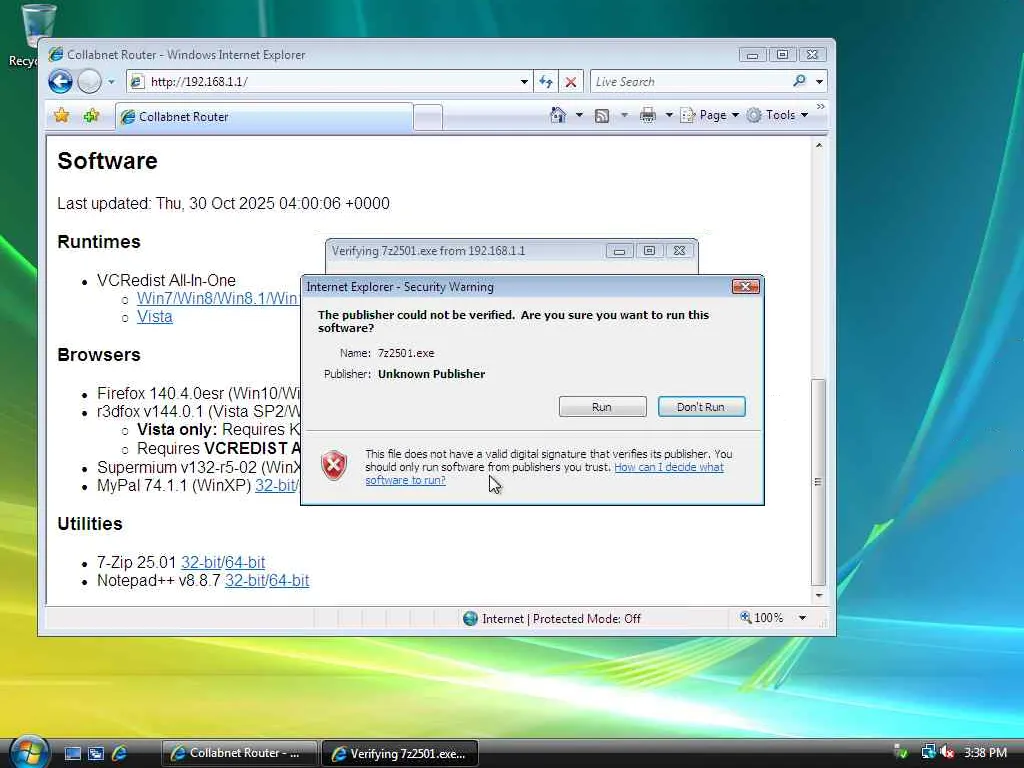
Task: Click the Live Search box
Action: [x=689, y=82]
